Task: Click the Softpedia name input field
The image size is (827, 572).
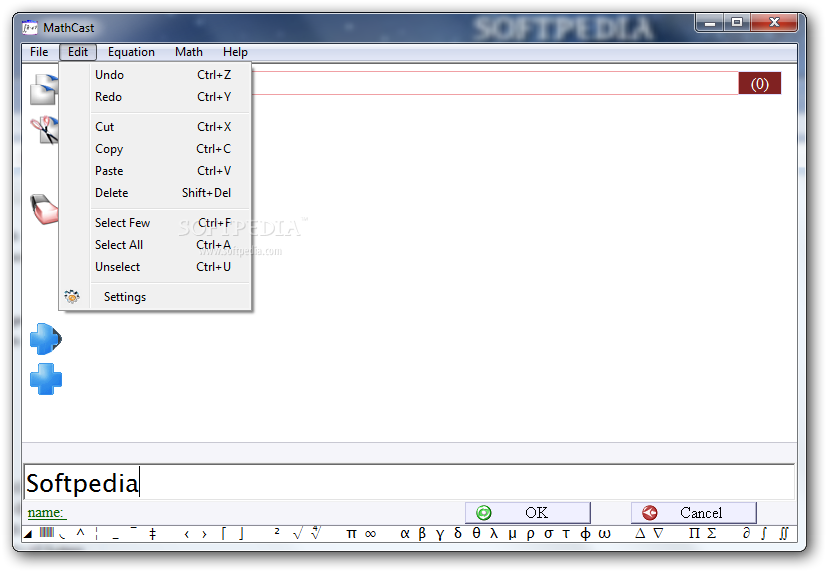Action: click(x=409, y=482)
